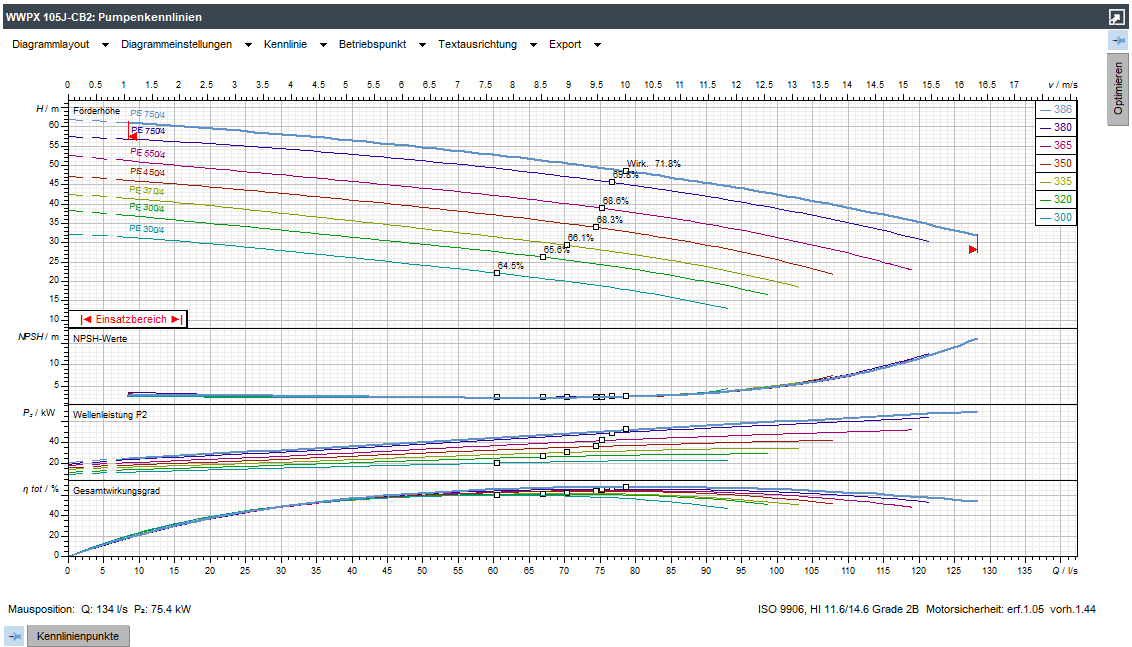Open the Export menu
The height and width of the screenshot is (647, 1132).
pos(572,45)
